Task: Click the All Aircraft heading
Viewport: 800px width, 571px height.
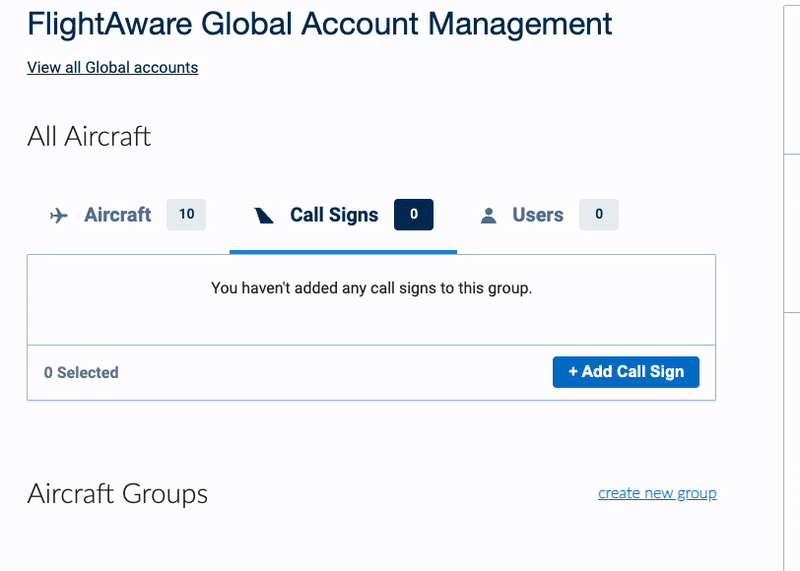Action: click(x=89, y=137)
